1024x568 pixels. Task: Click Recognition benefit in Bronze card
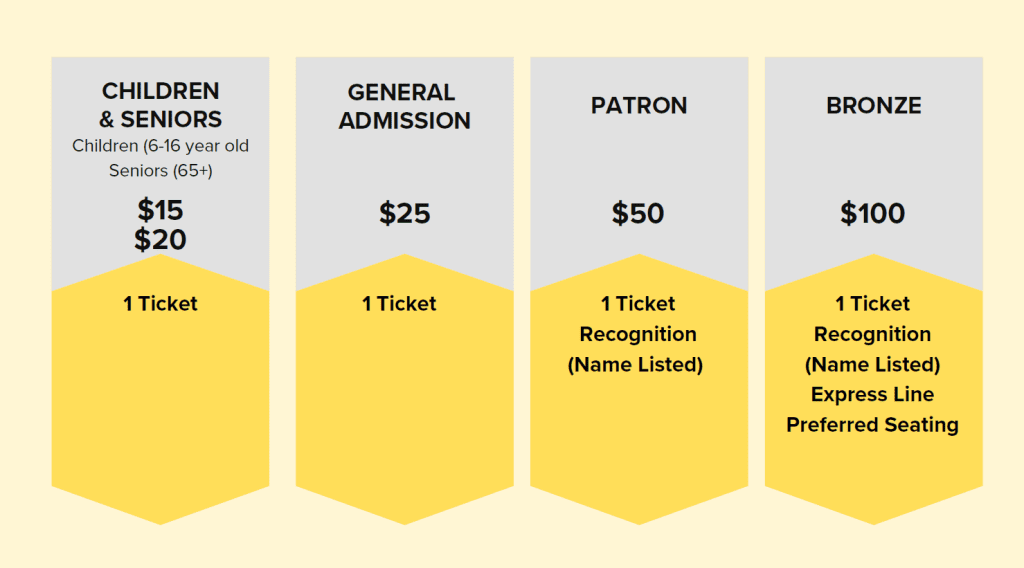coord(873,334)
